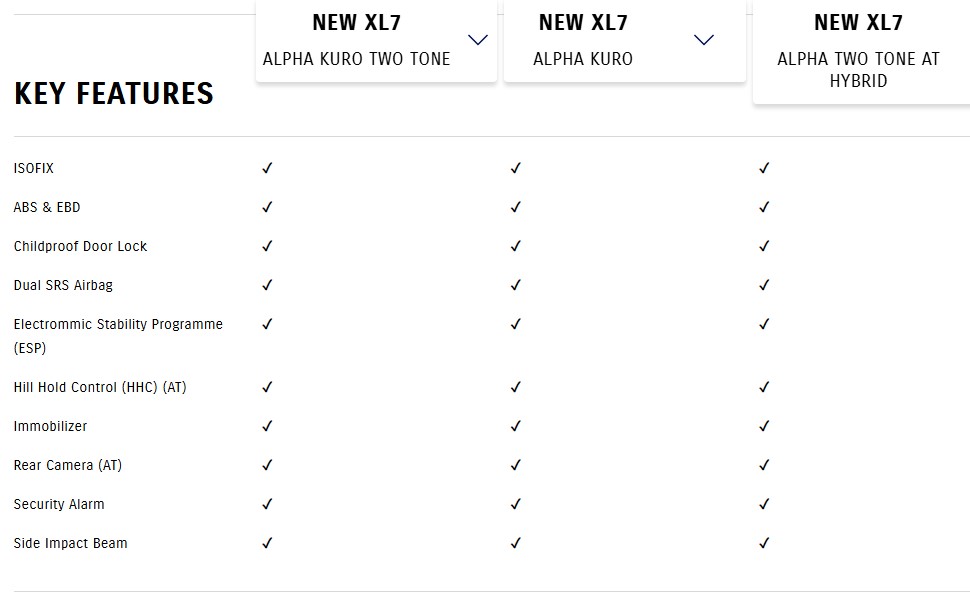This screenshot has width=970, height=592.
Task: Click Immobilizer checkmark for Alpha Kuro Two Tone
Action: click(x=267, y=426)
